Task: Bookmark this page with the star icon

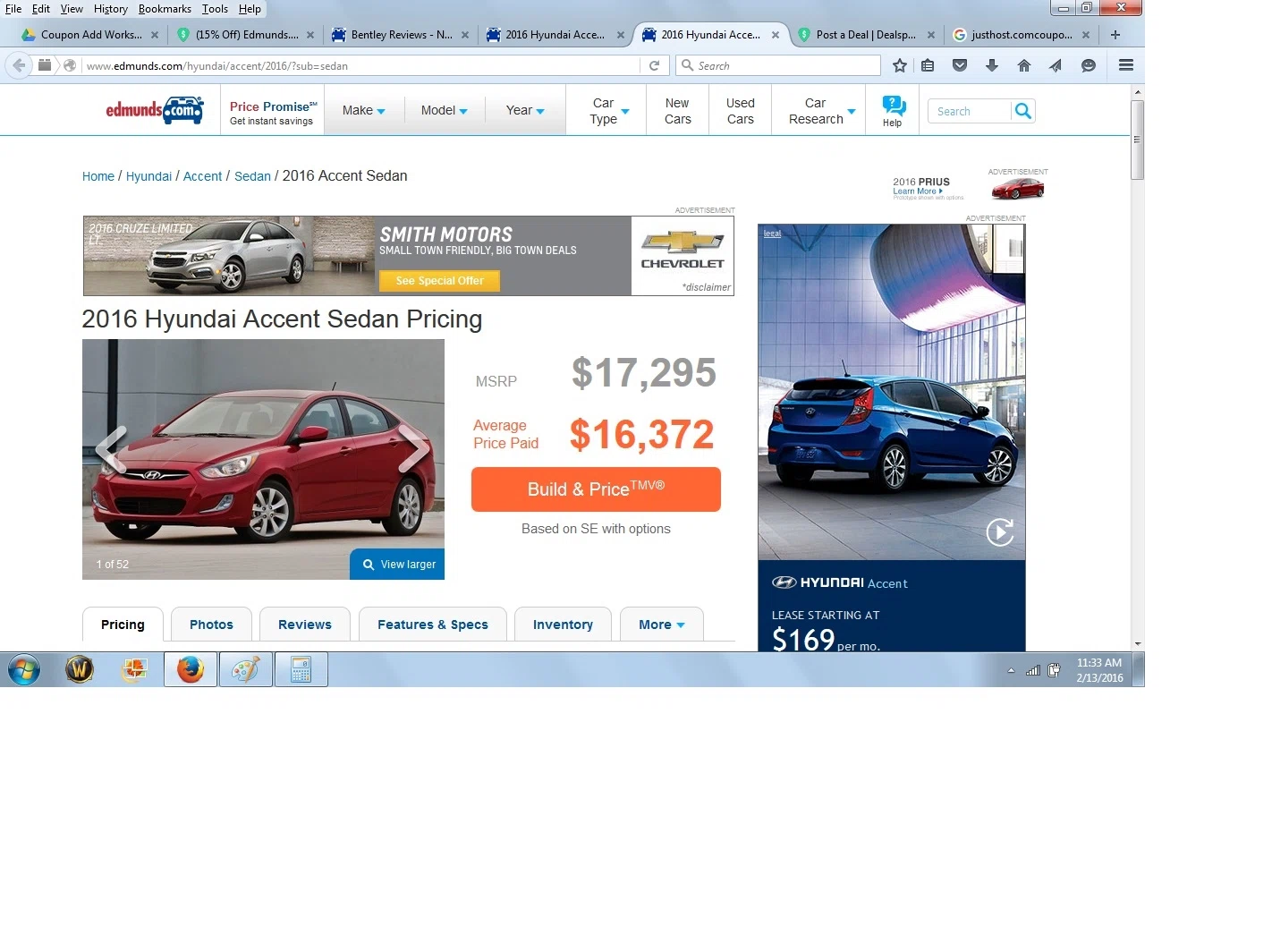Action: click(x=900, y=65)
